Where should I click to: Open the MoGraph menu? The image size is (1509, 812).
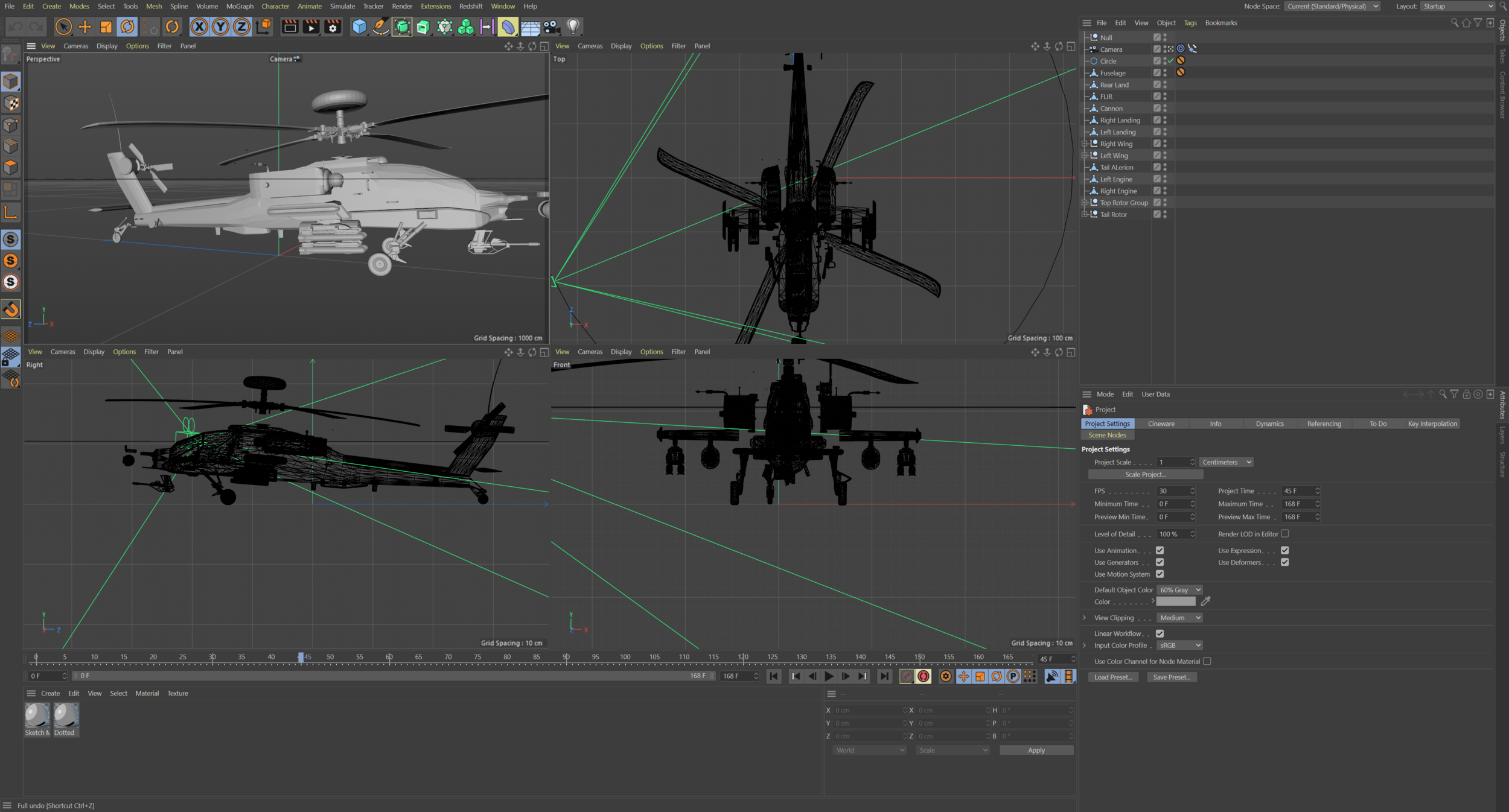click(240, 6)
